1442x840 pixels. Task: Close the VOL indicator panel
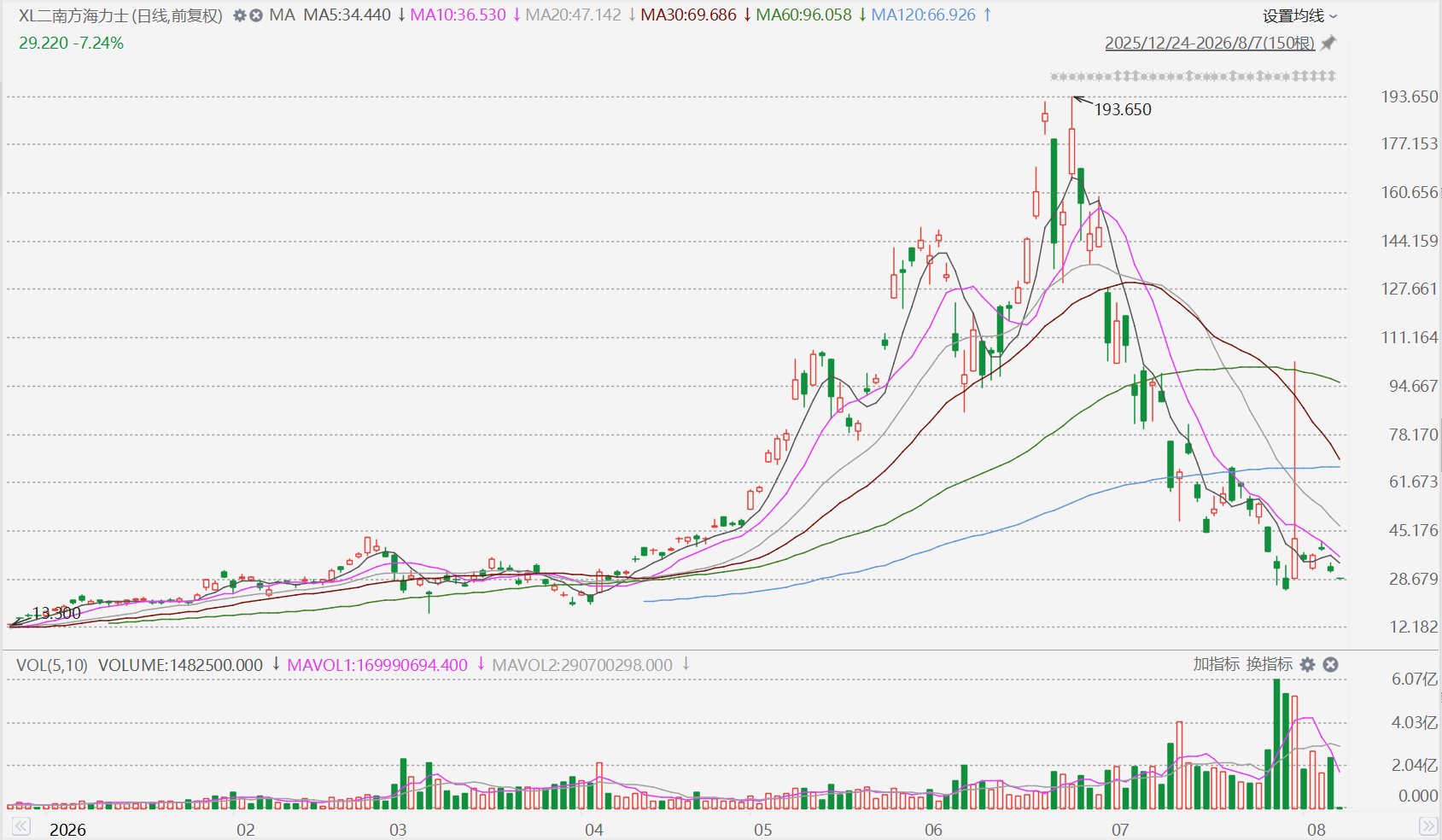click(x=1330, y=664)
